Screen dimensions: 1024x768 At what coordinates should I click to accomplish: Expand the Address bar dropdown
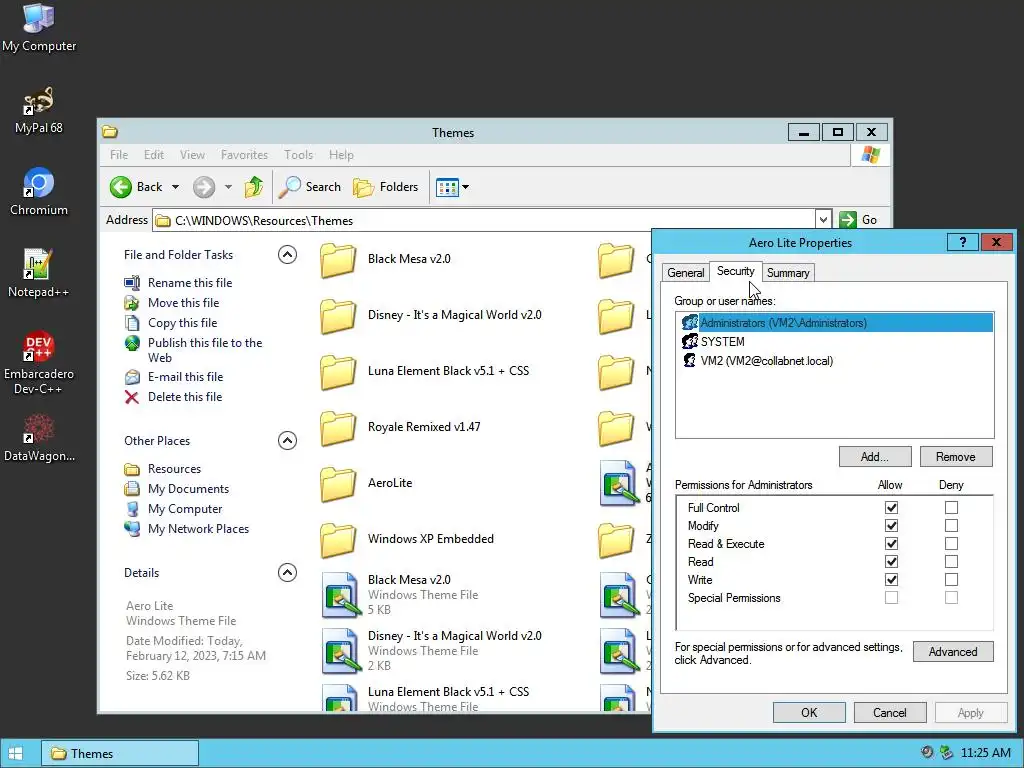[x=823, y=220]
